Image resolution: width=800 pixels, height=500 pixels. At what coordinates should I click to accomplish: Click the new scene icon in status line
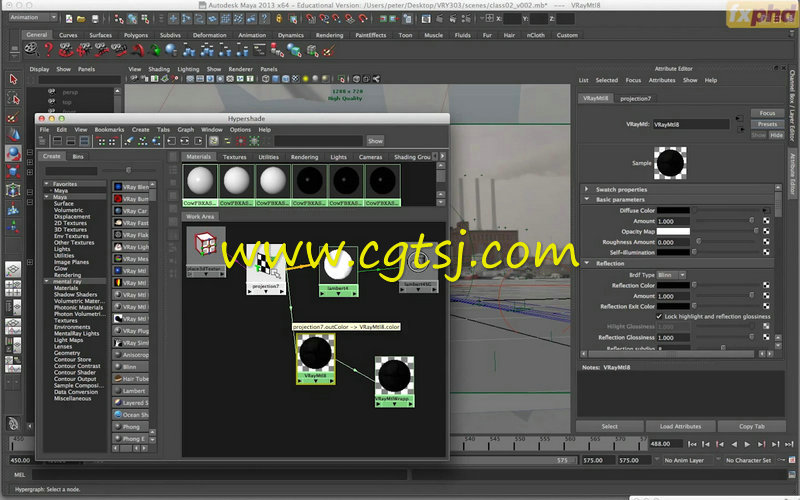point(69,19)
